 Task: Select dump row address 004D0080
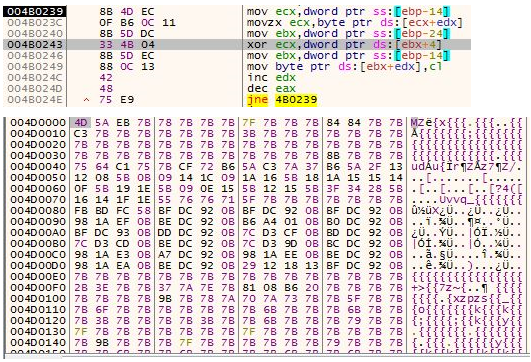click(x=38, y=210)
